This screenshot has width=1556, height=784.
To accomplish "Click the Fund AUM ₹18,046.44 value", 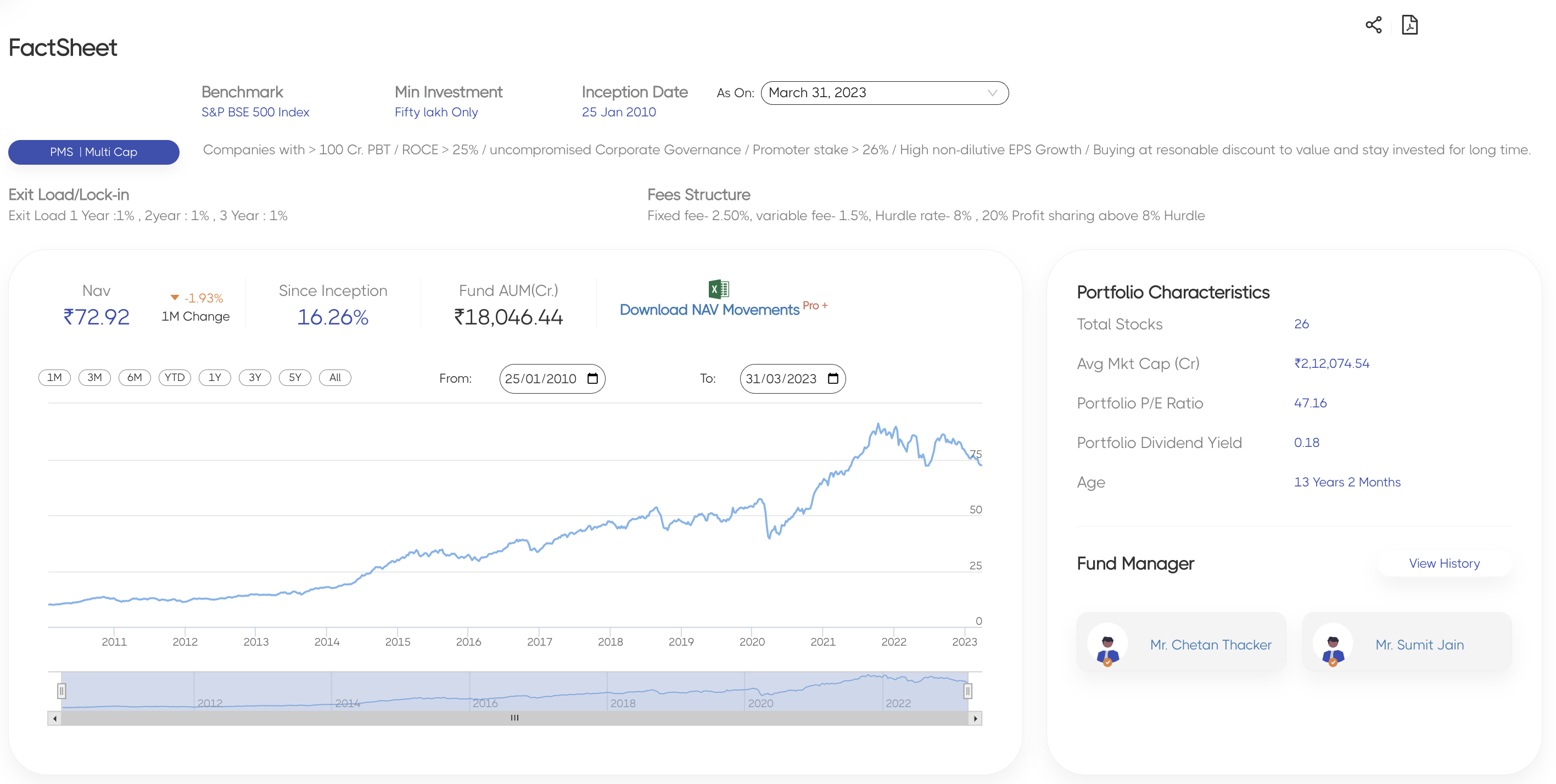I will [x=508, y=317].
